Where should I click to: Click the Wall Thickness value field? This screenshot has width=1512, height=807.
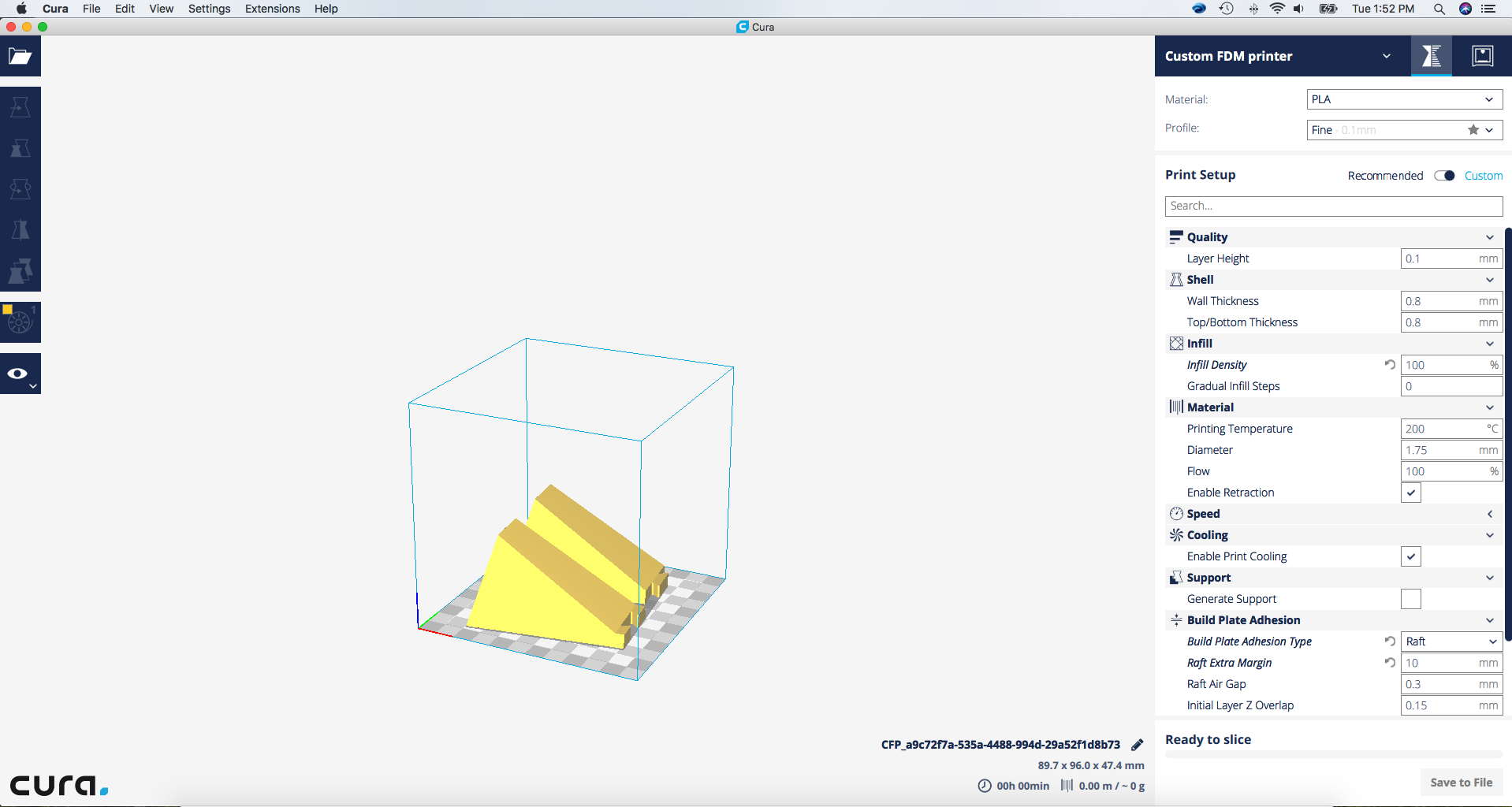pyautogui.click(x=1451, y=301)
